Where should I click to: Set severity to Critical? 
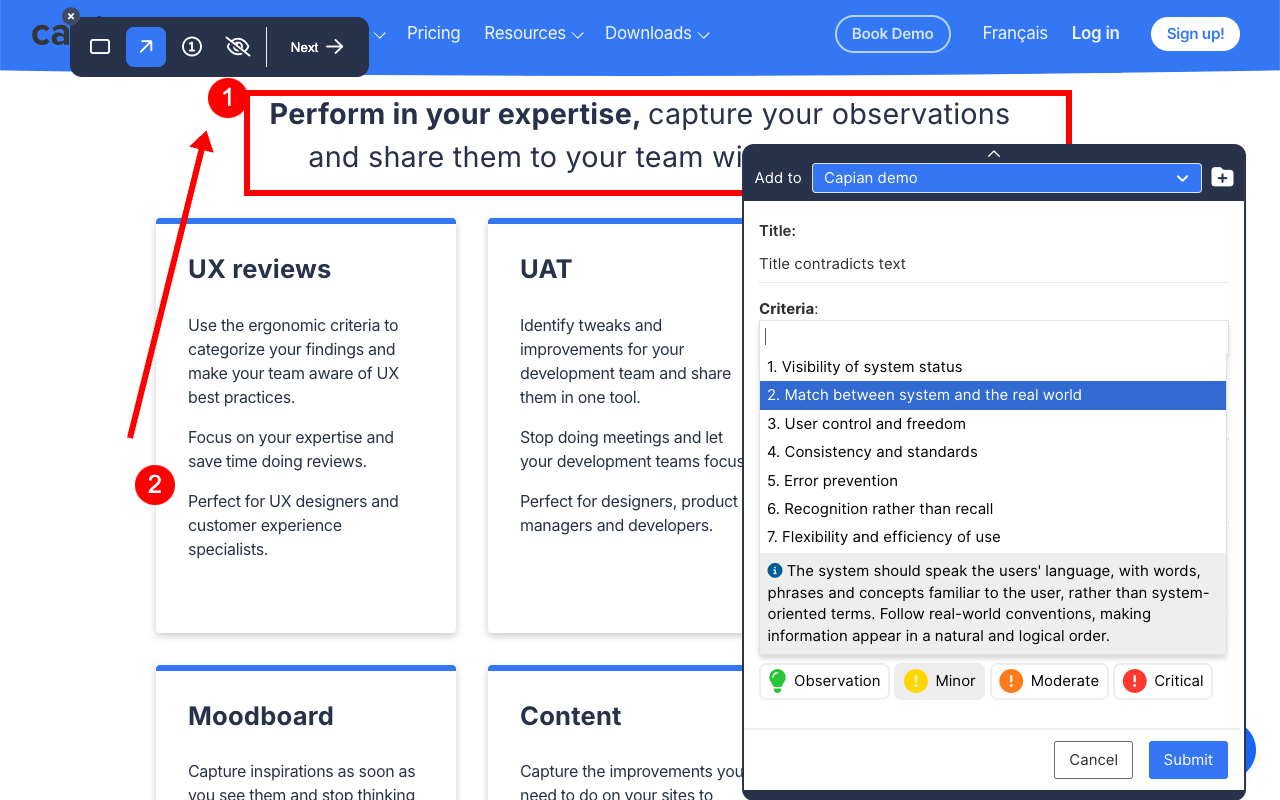tap(1163, 681)
